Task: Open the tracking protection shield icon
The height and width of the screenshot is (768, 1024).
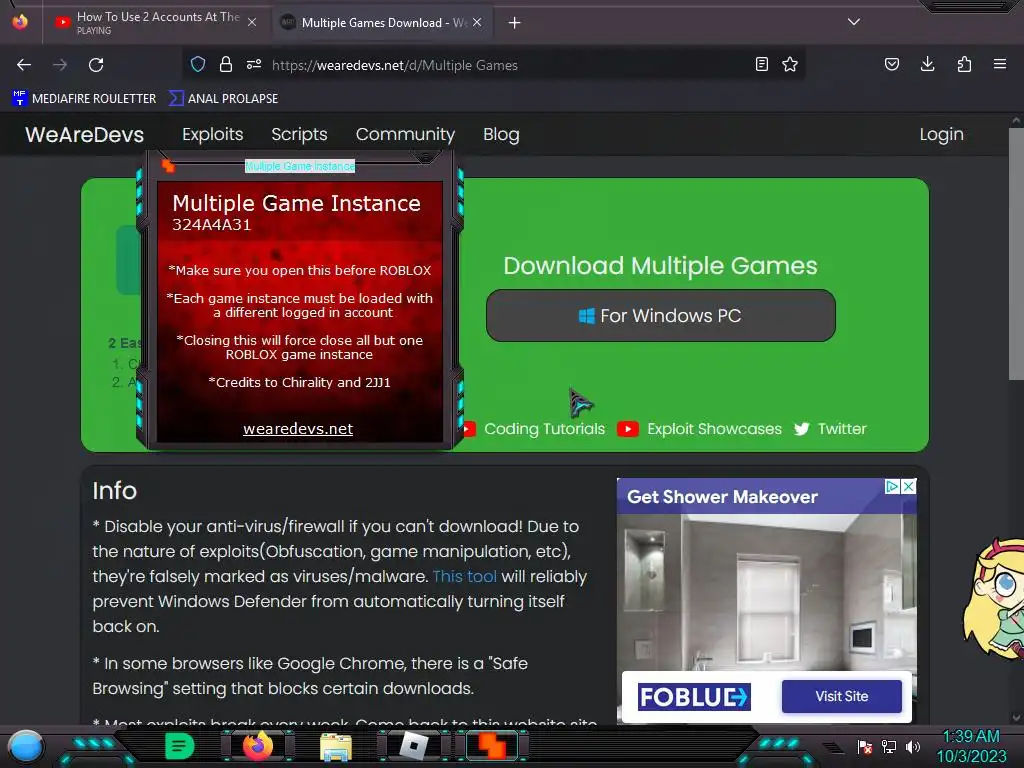Action: (198, 64)
